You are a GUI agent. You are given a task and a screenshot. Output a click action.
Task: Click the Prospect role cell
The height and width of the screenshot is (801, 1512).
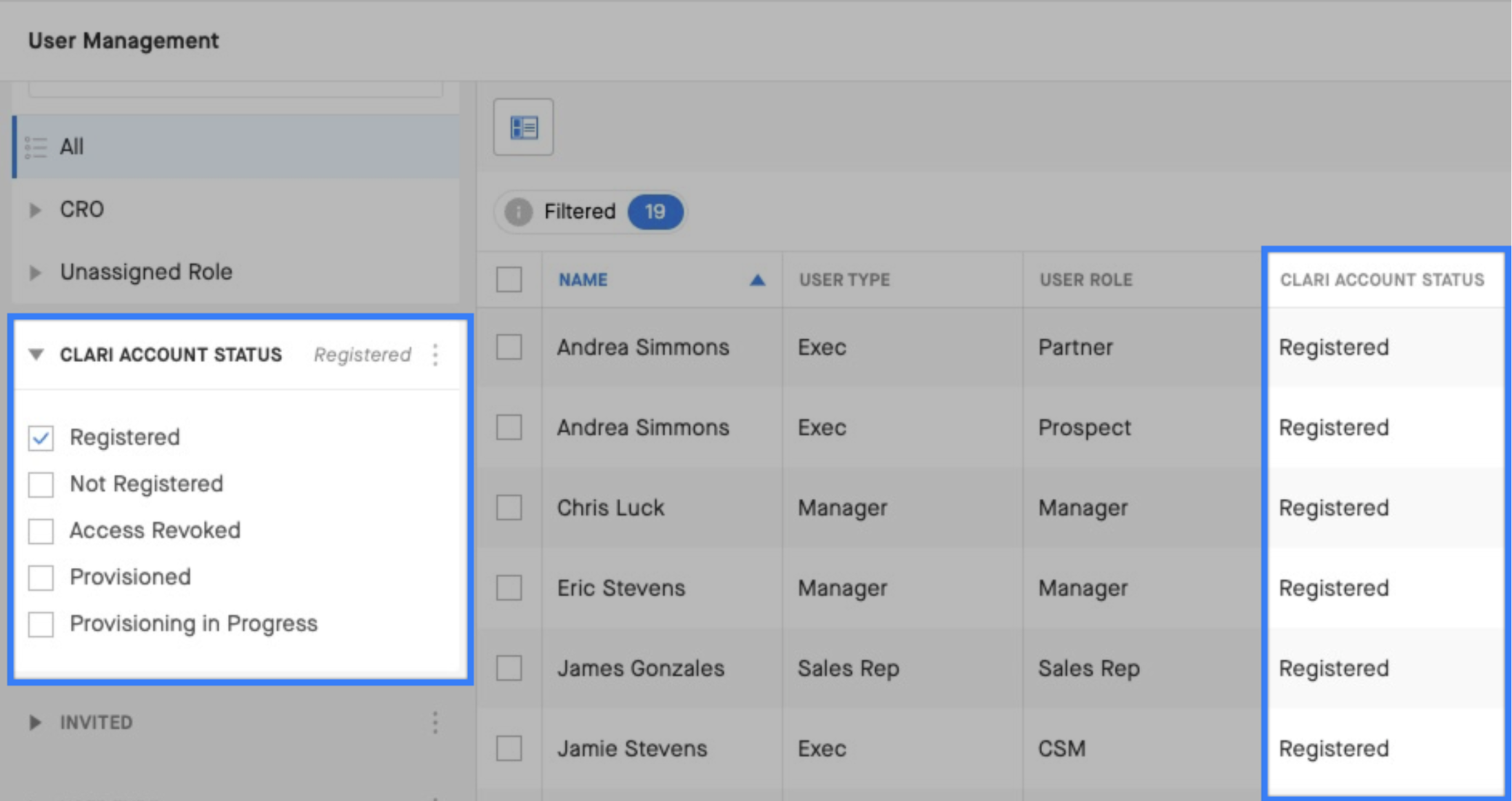[1085, 427]
